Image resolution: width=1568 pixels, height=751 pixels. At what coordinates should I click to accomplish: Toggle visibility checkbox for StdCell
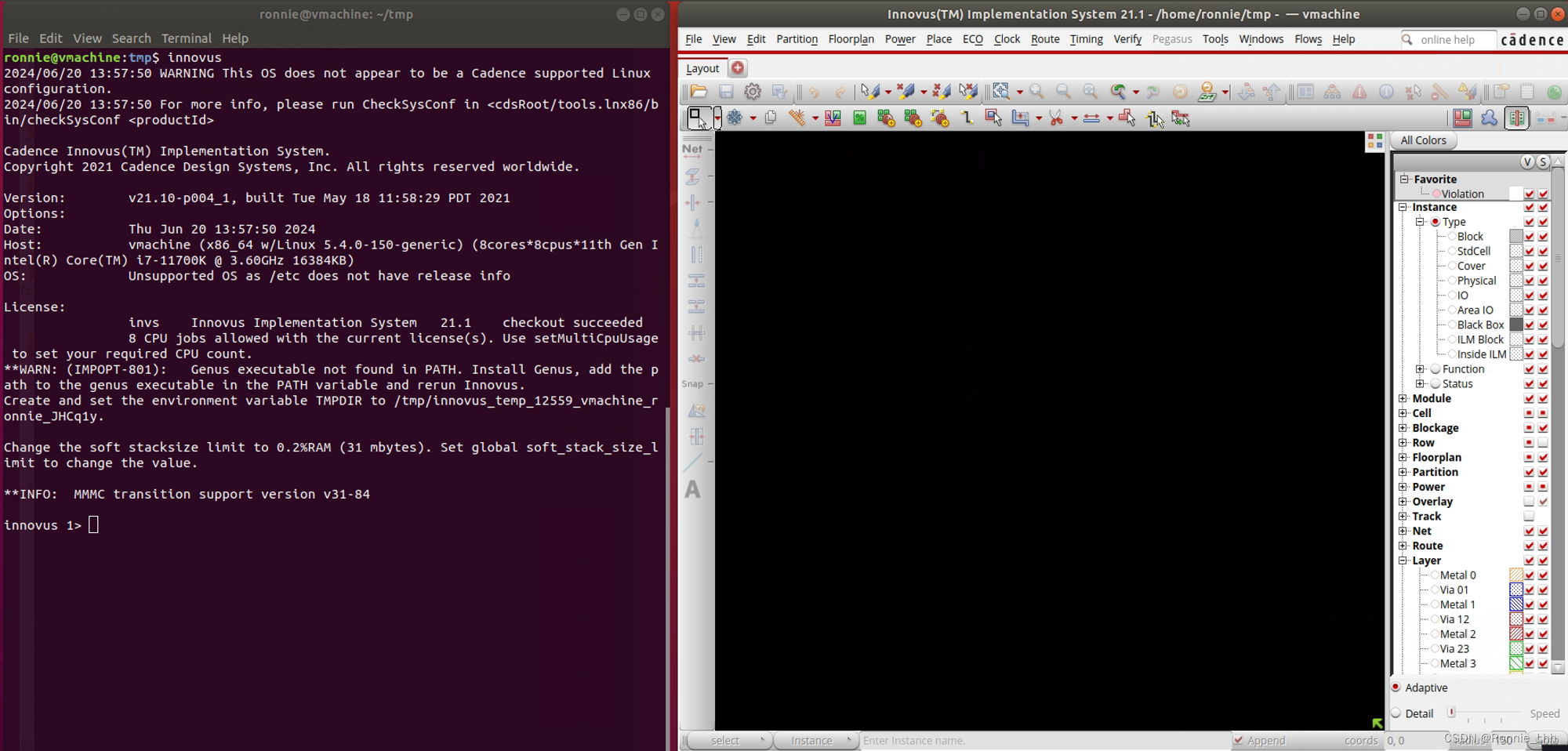tap(1529, 252)
